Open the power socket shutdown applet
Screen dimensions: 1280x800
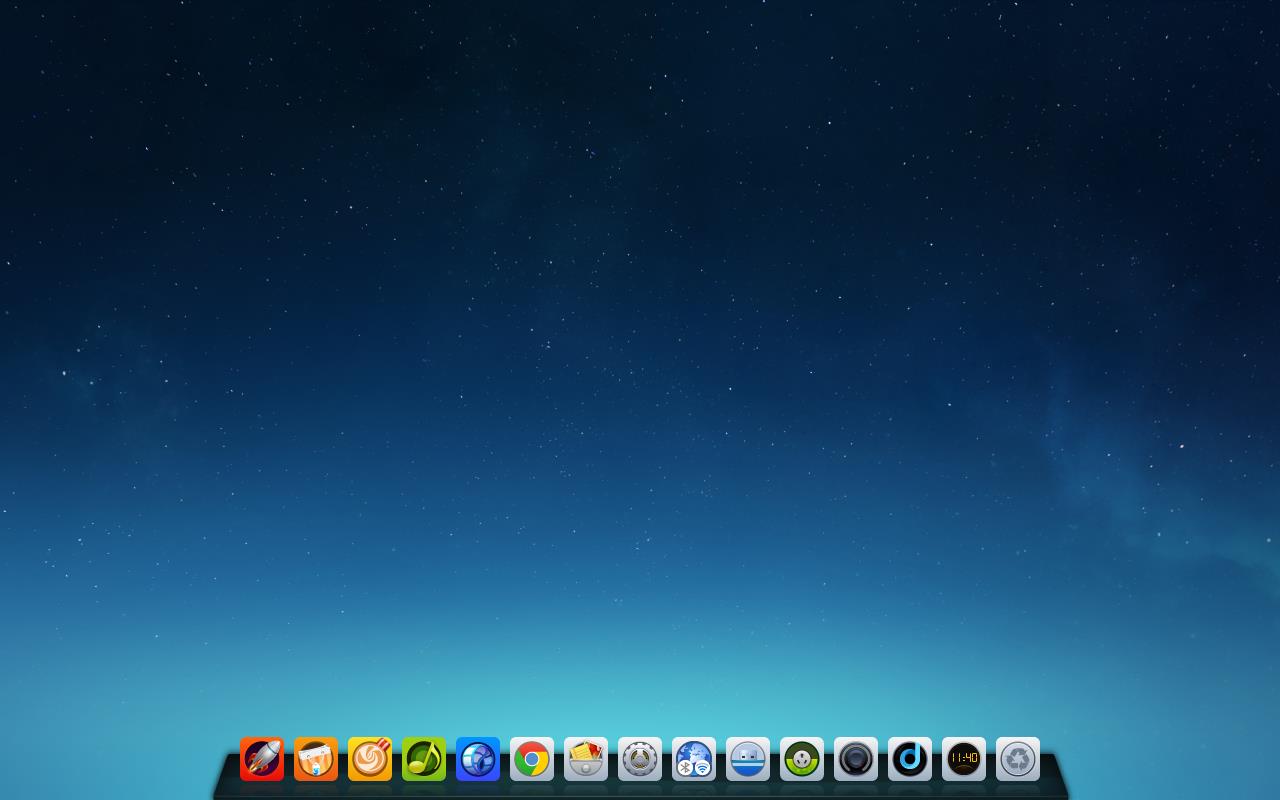pos(802,759)
